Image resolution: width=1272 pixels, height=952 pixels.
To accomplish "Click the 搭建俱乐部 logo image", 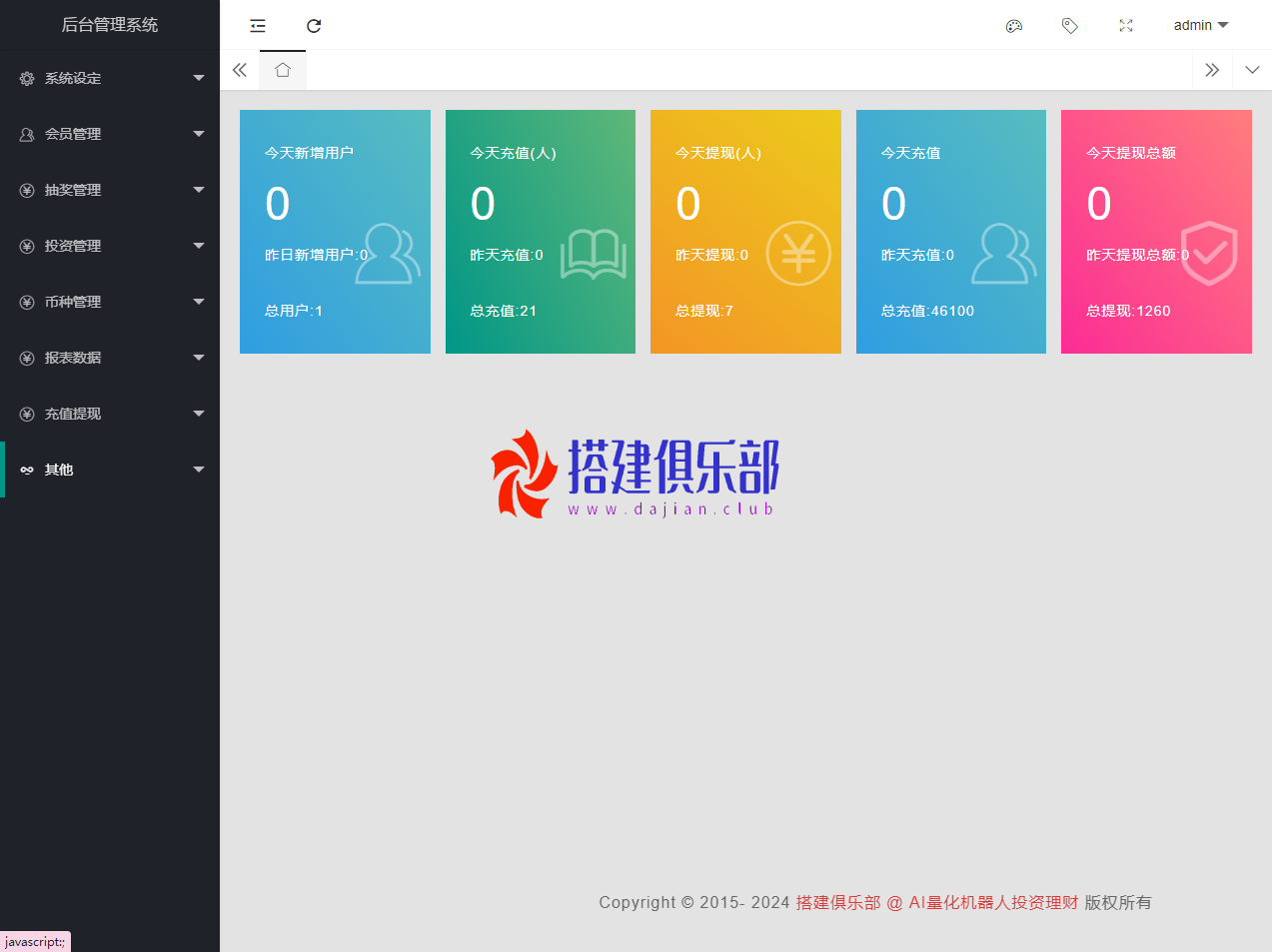I will (635, 475).
